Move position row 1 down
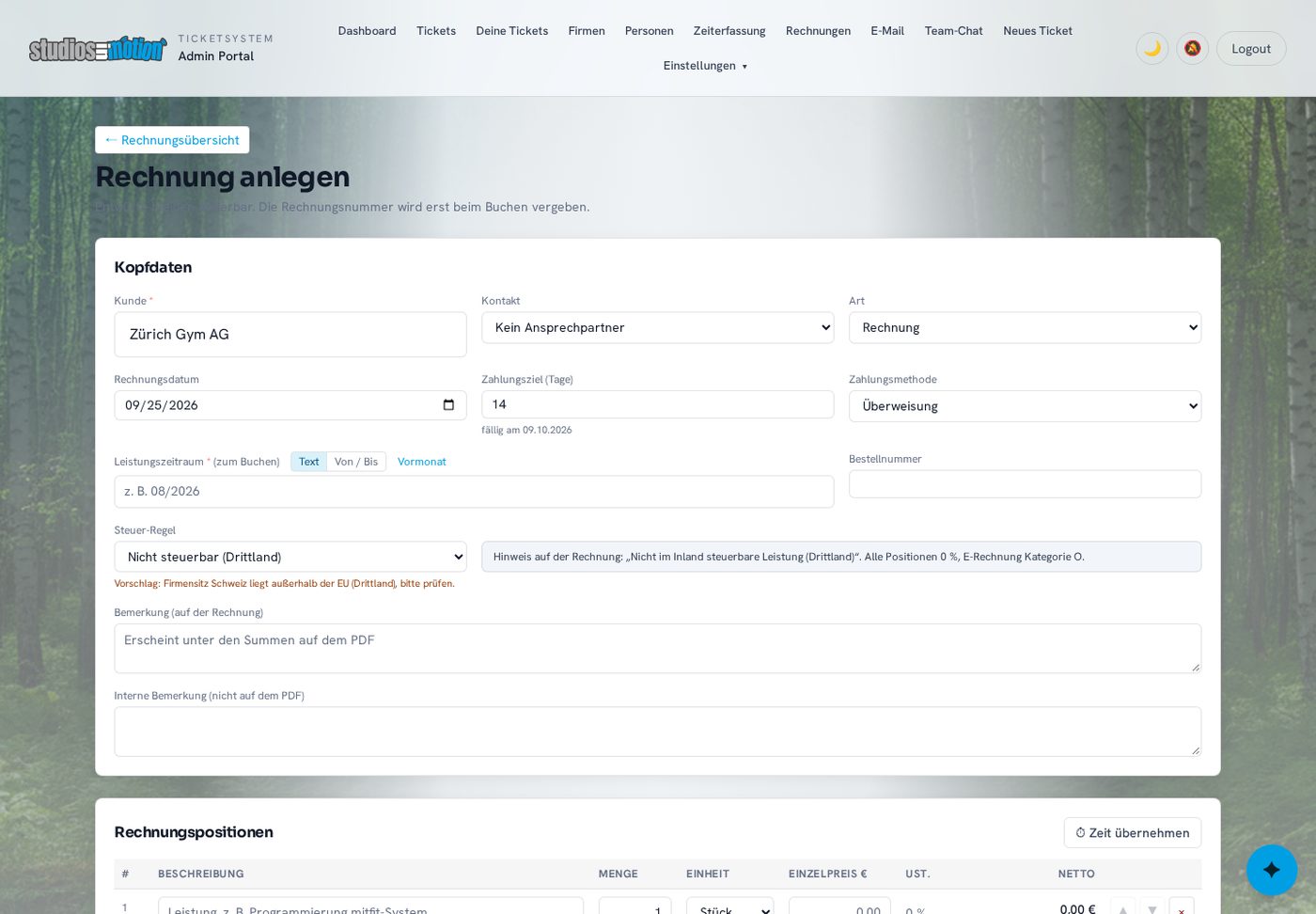Viewport: 1316px width, 914px height. click(1151, 908)
